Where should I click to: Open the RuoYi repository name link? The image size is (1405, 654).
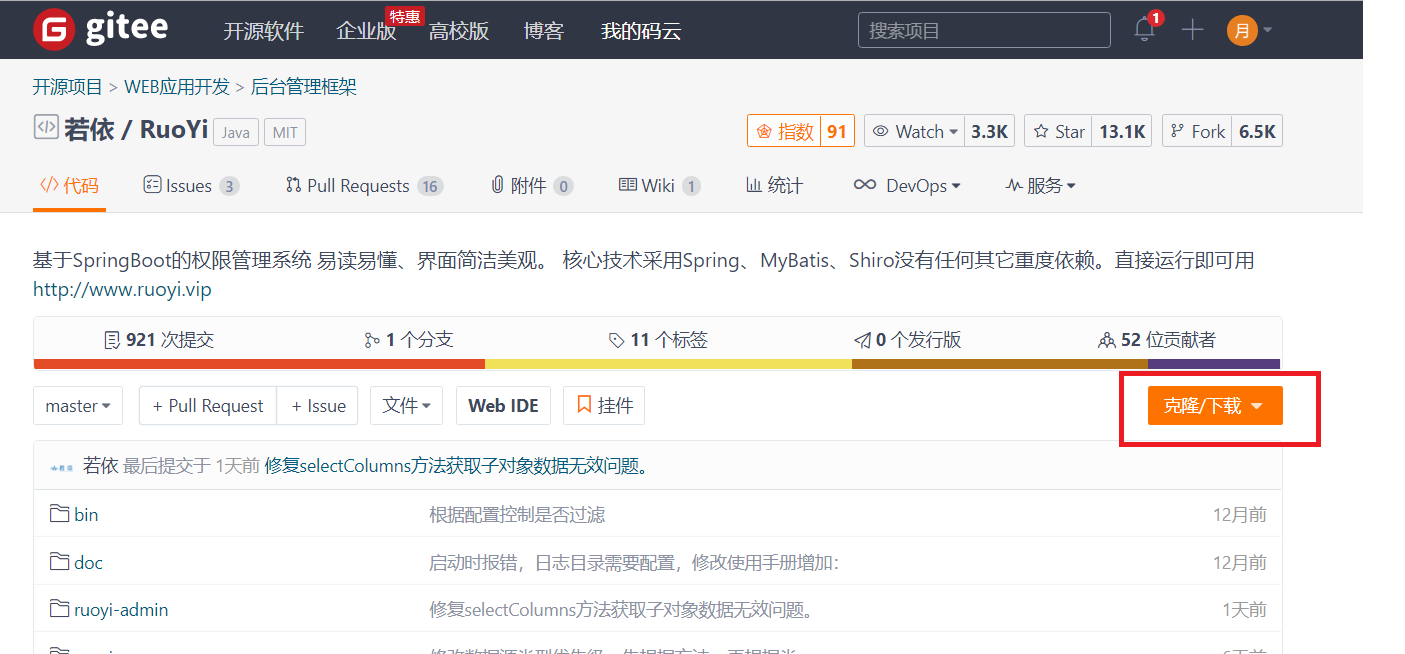click(174, 129)
